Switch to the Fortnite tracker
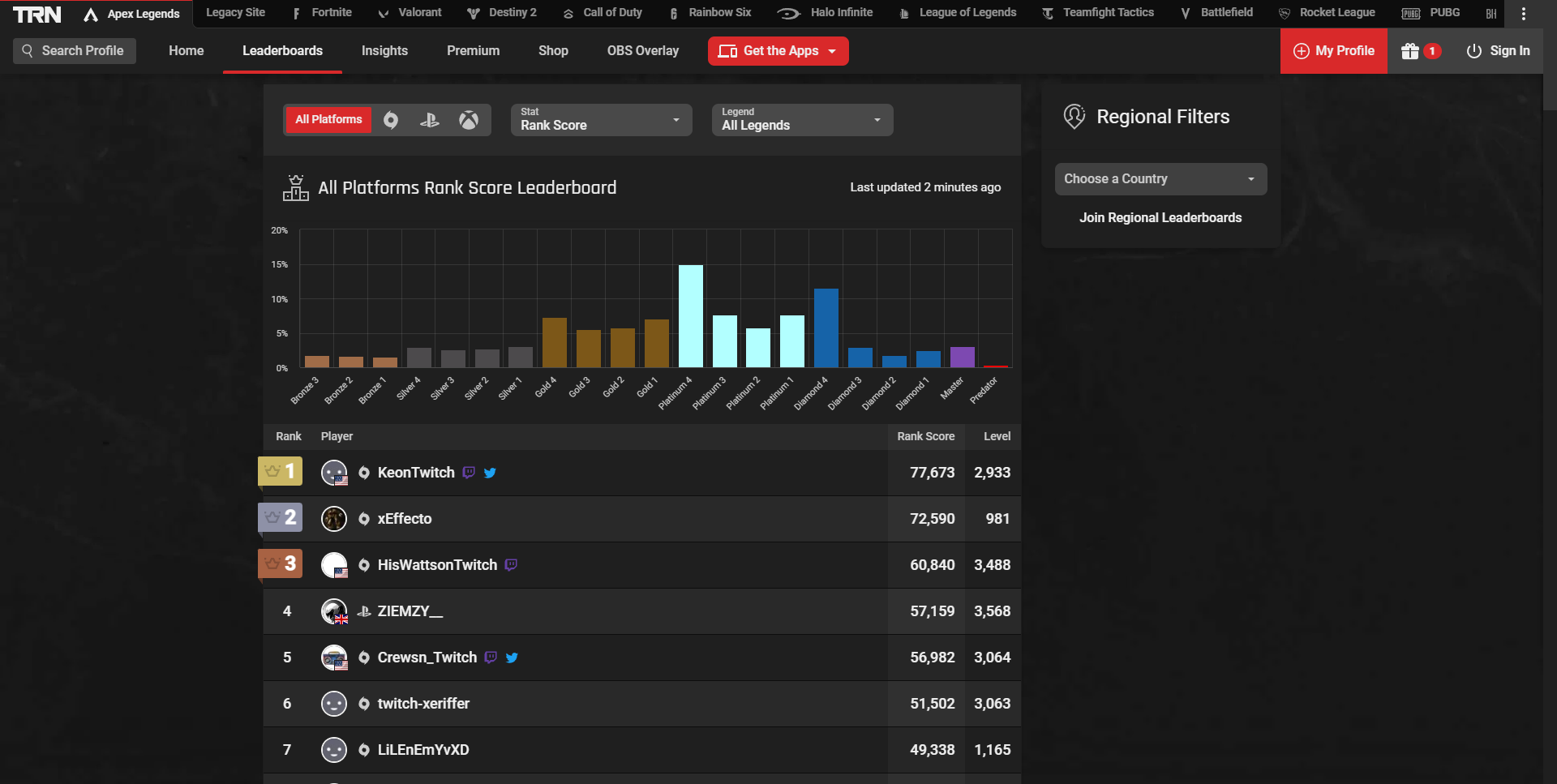The width and height of the screenshot is (1557, 784). 323,13
